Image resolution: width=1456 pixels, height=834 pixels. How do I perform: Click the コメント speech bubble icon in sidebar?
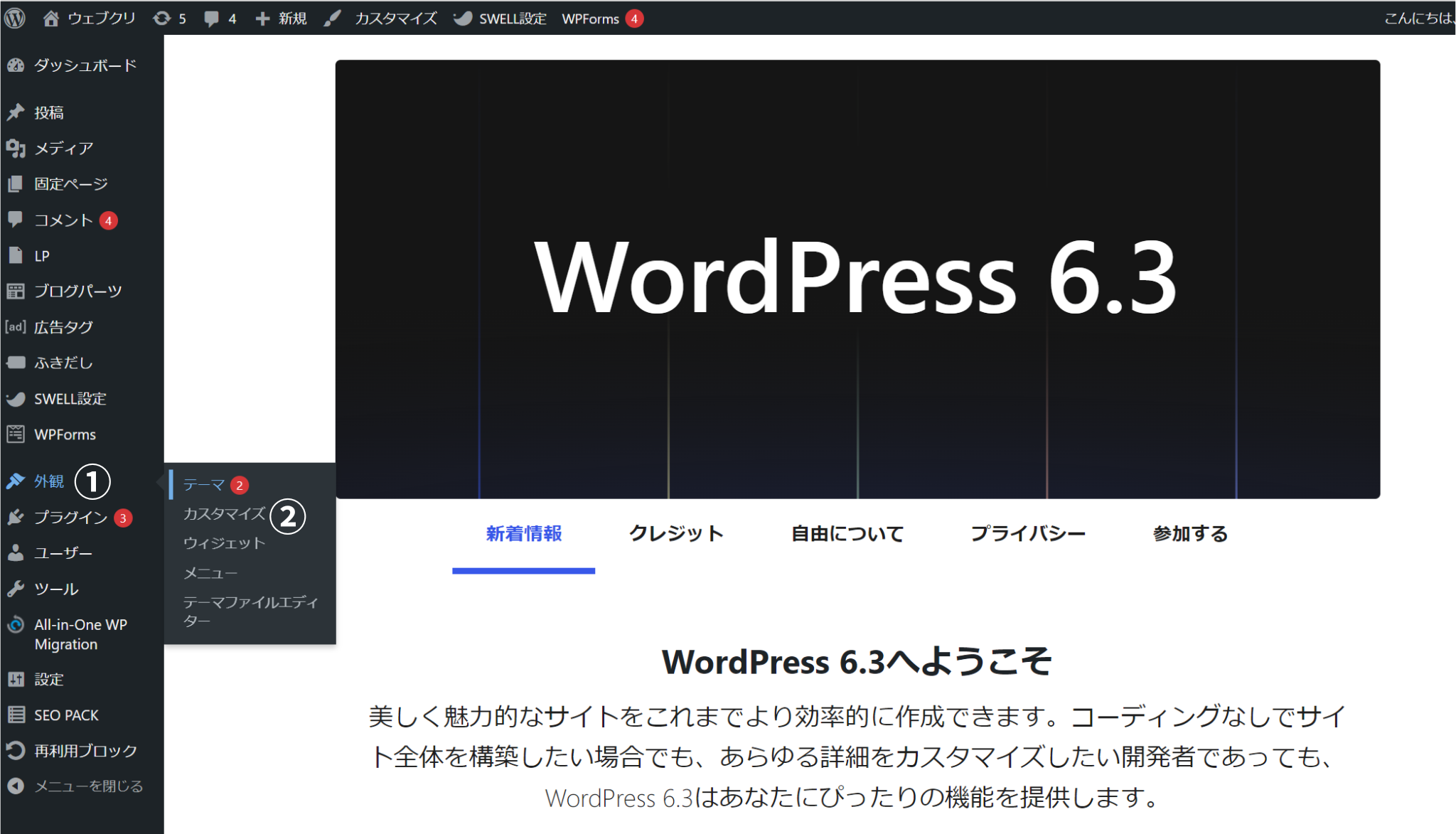pyautogui.click(x=16, y=220)
